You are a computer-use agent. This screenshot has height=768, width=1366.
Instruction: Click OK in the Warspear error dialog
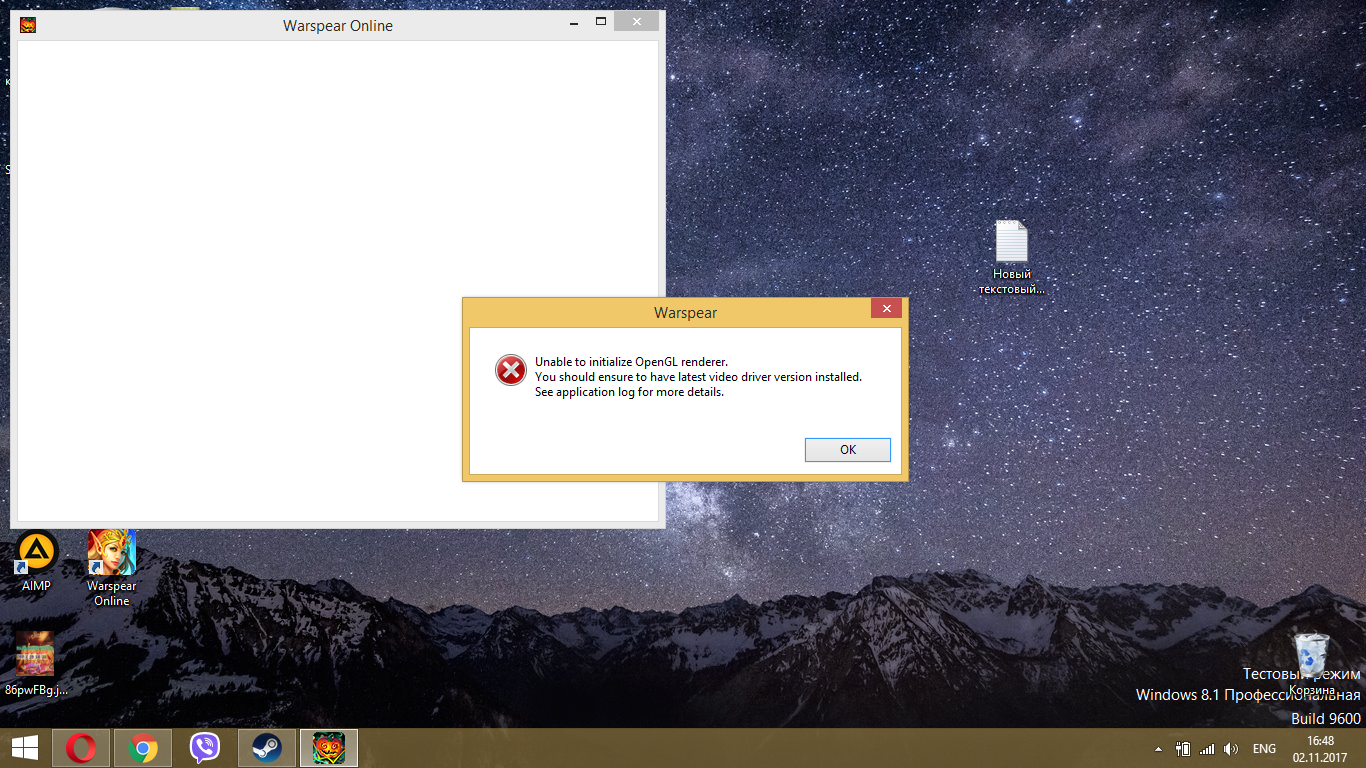click(x=847, y=450)
